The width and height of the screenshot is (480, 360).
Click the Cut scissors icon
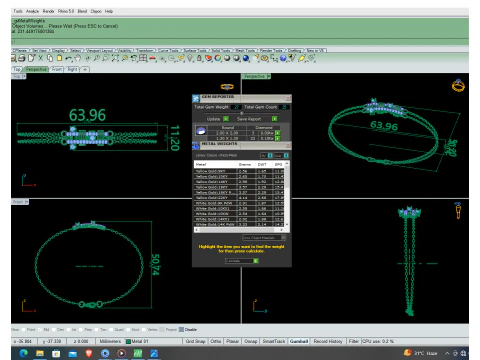(40, 58)
